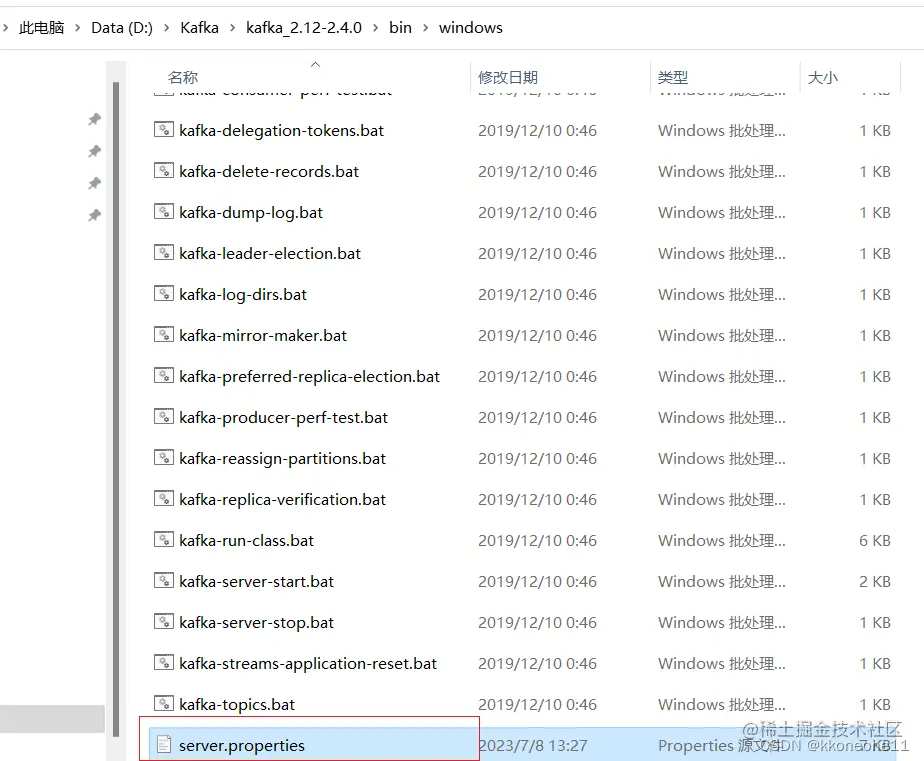Expand the chevron after 此电脑
The image size is (924, 761).
[x=77, y=28]
